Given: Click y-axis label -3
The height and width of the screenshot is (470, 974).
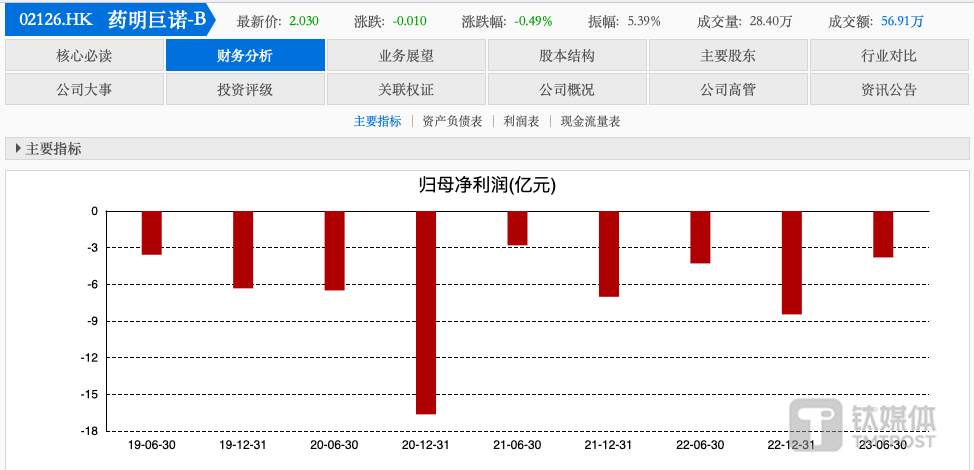Looking at the screenshot, I should [93, 248].
